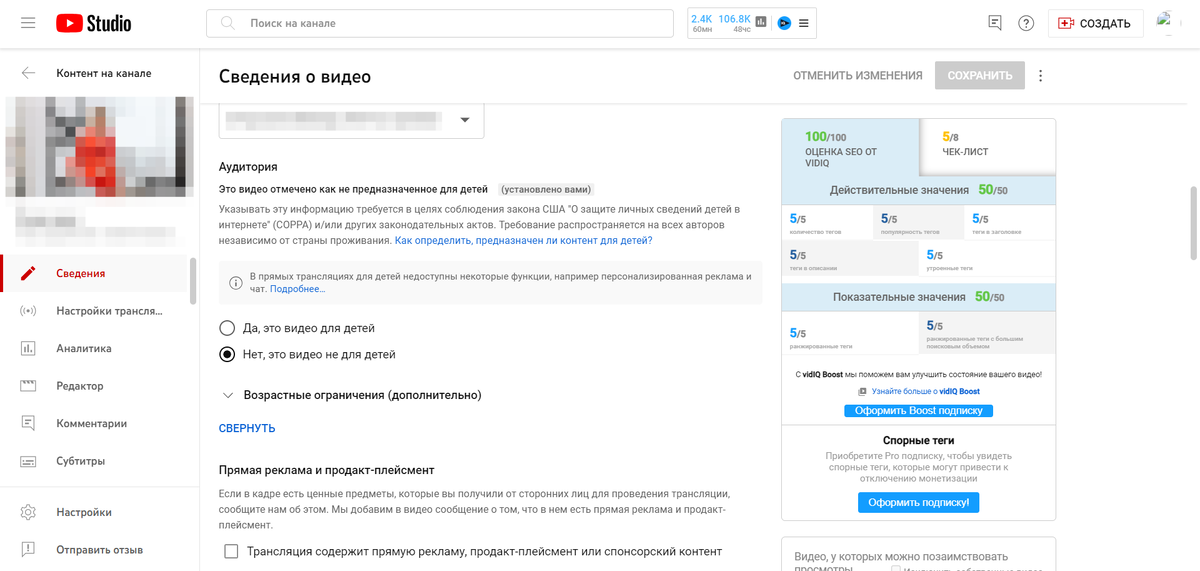Open the 'Подробнее...' link

297,289
